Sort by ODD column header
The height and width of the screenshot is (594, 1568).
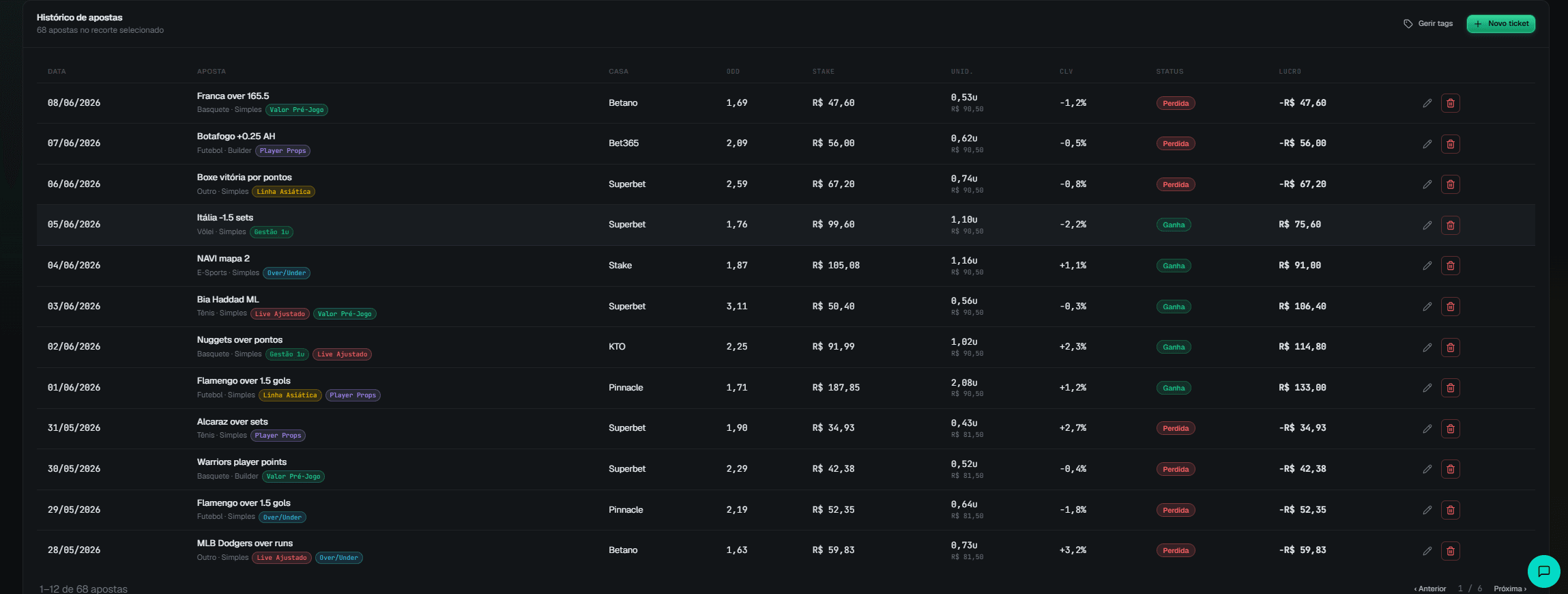[x=733, y=72]
